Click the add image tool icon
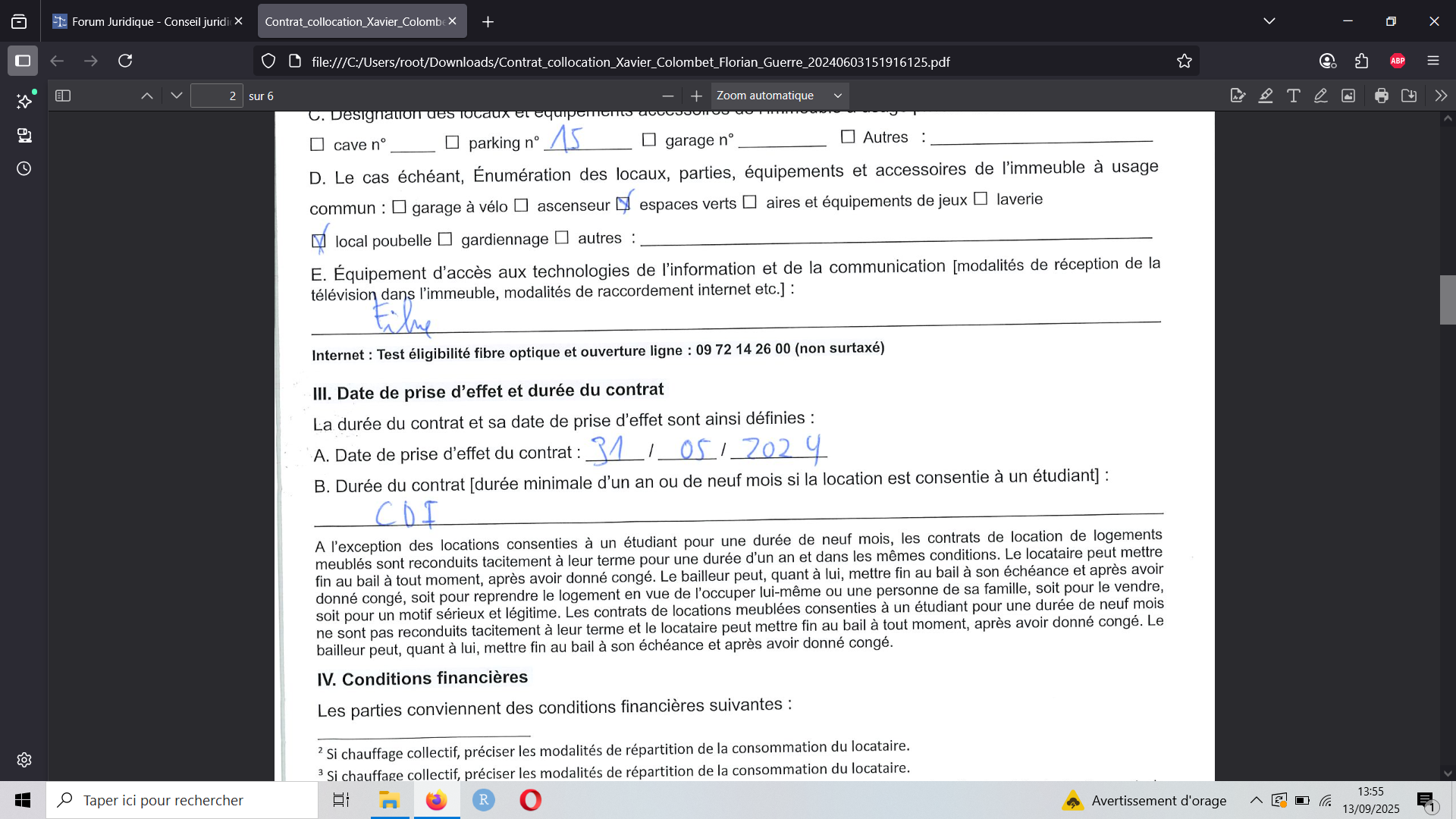The height and width of the screenshot is (819, 1456). pyautogui.click(x=1348, y=96)
